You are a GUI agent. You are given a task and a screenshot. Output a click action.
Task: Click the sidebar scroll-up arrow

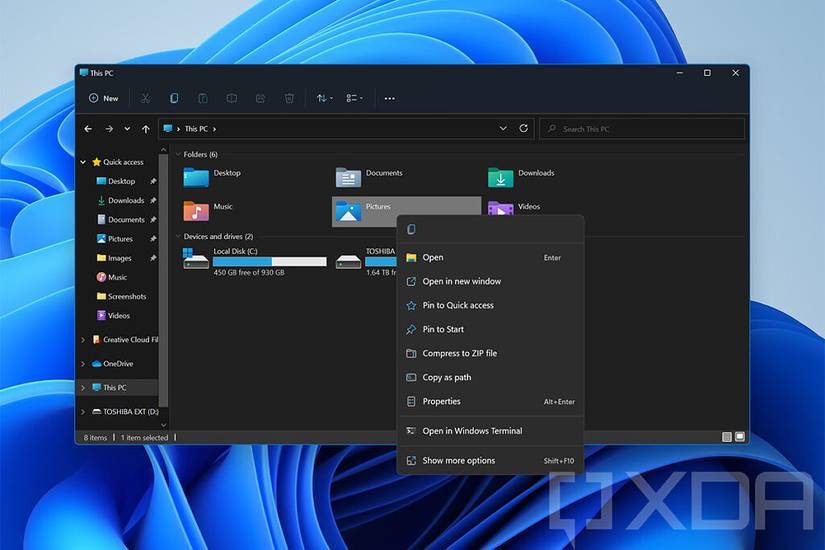(164, 151)
